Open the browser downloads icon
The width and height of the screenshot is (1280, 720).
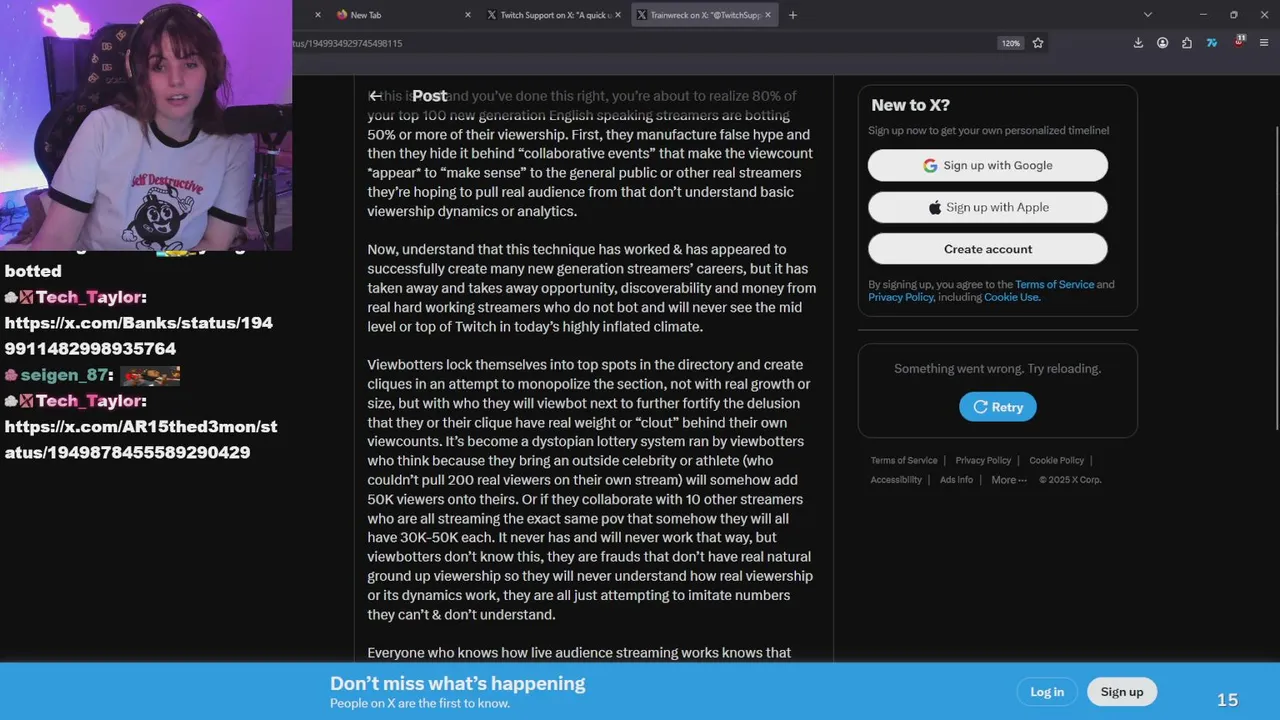pyautogui.click(x=1138, y=43)
